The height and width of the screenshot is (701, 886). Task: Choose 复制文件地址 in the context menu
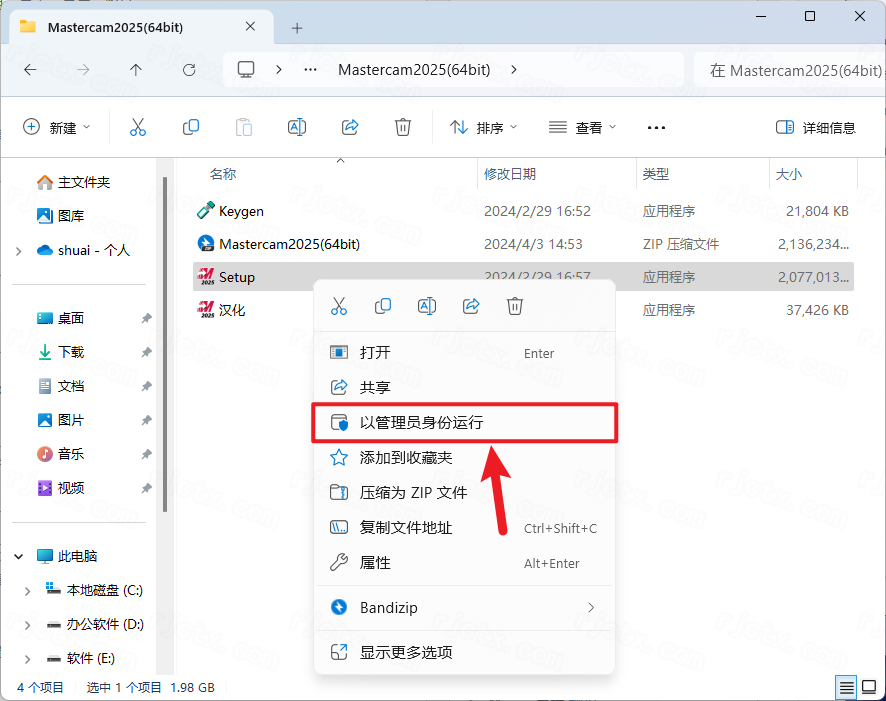point(464,528)
